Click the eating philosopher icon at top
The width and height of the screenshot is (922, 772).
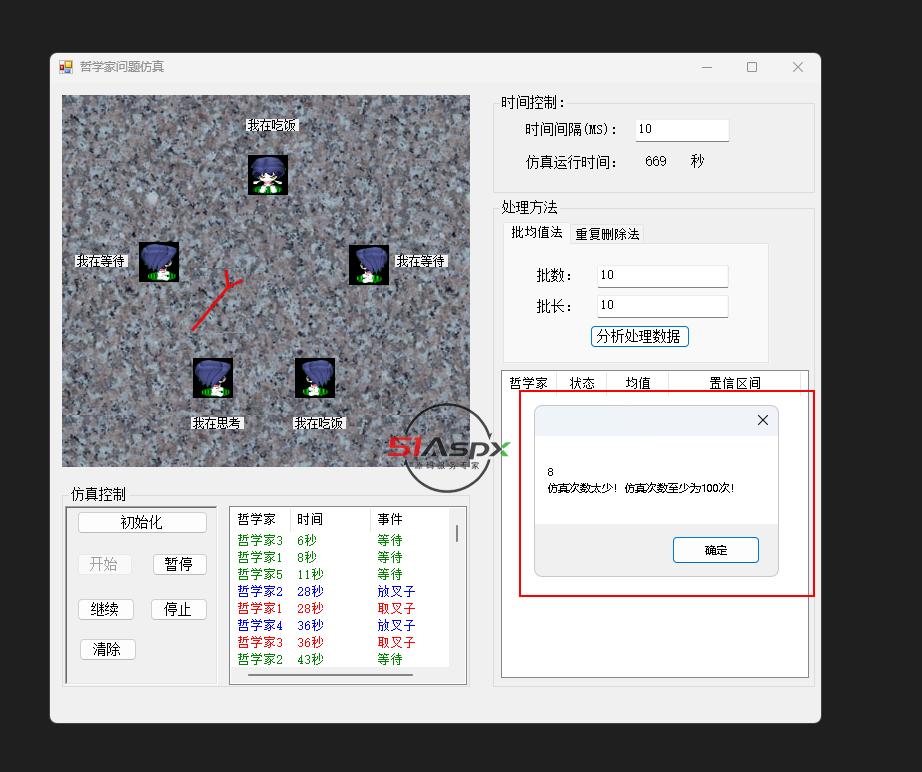tap(268, 175)
